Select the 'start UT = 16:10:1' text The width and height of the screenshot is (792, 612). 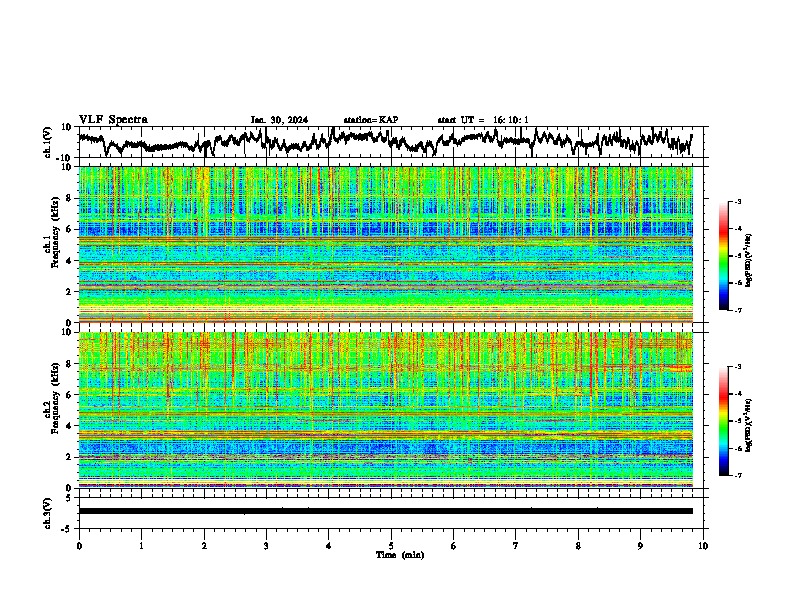click(483, 120)
